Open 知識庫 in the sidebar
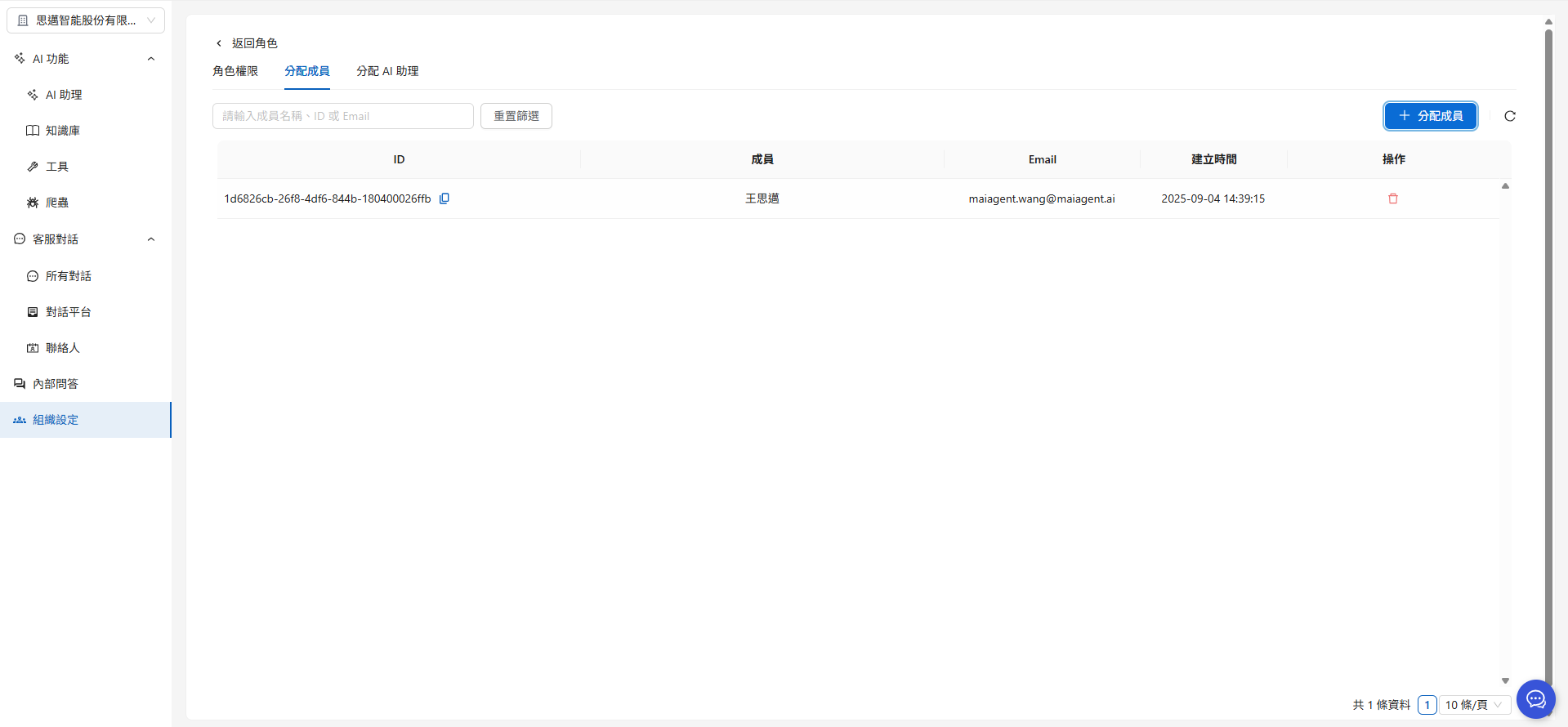1568x727 pixels. [62, 131]
